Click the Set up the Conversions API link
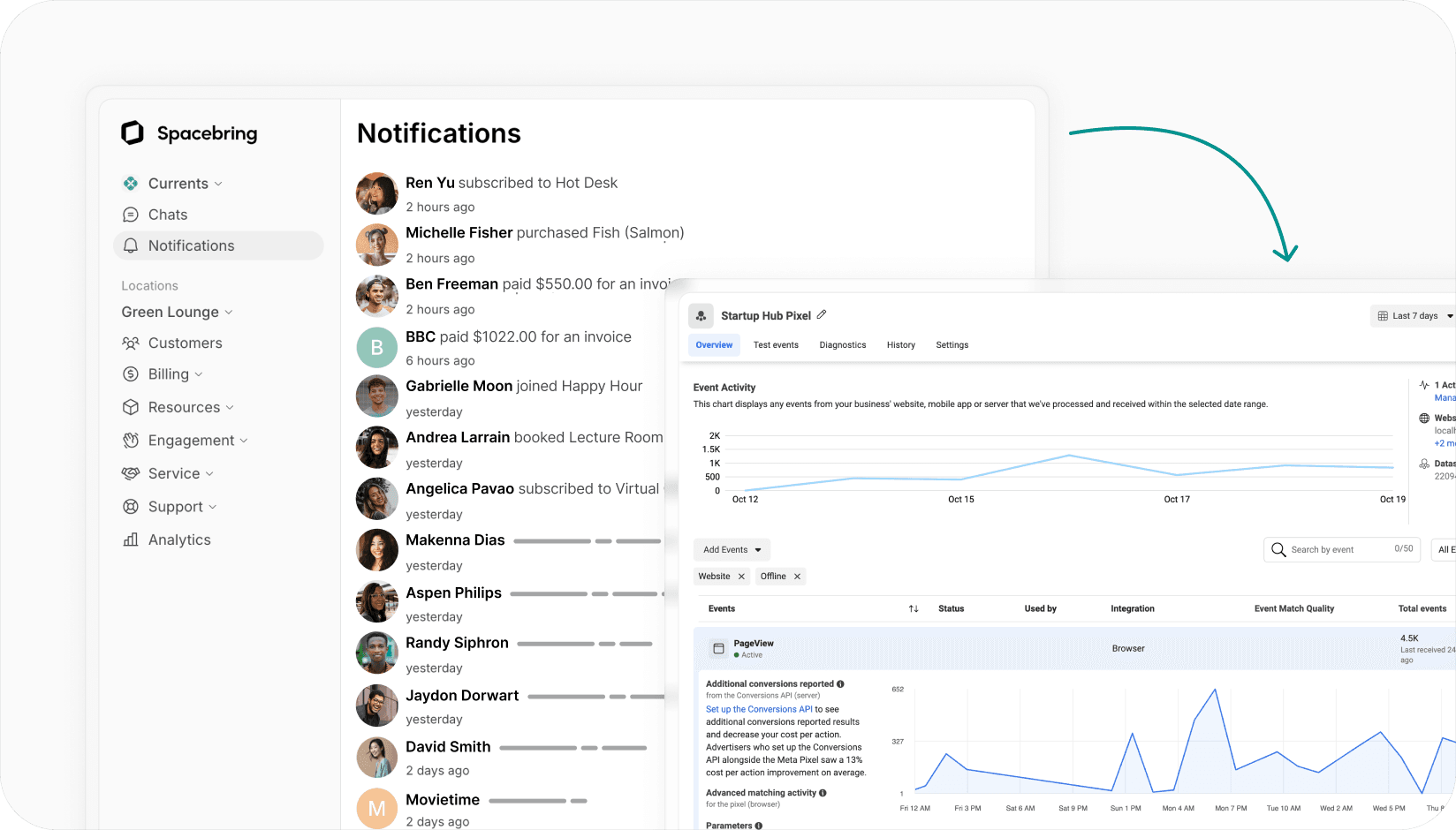This screenshot has width=1456, height=830. [x=759, y=709]
